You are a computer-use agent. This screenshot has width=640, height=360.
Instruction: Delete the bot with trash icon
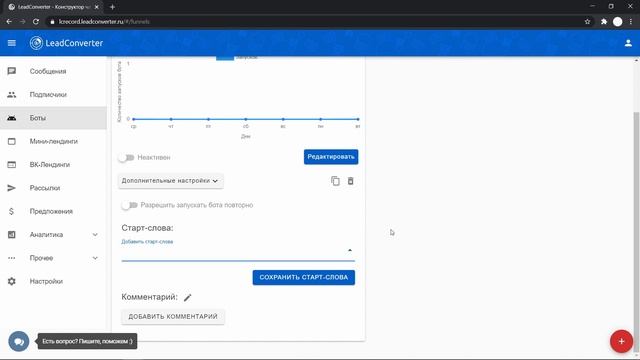pyautogui.click(x=350, y=181)
